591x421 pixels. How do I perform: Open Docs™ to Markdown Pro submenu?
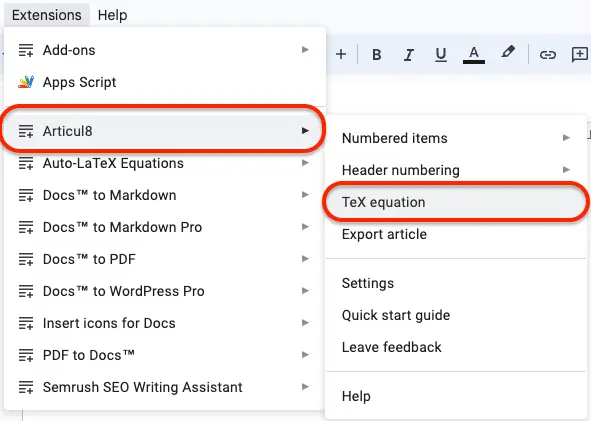tap(164, 227)
